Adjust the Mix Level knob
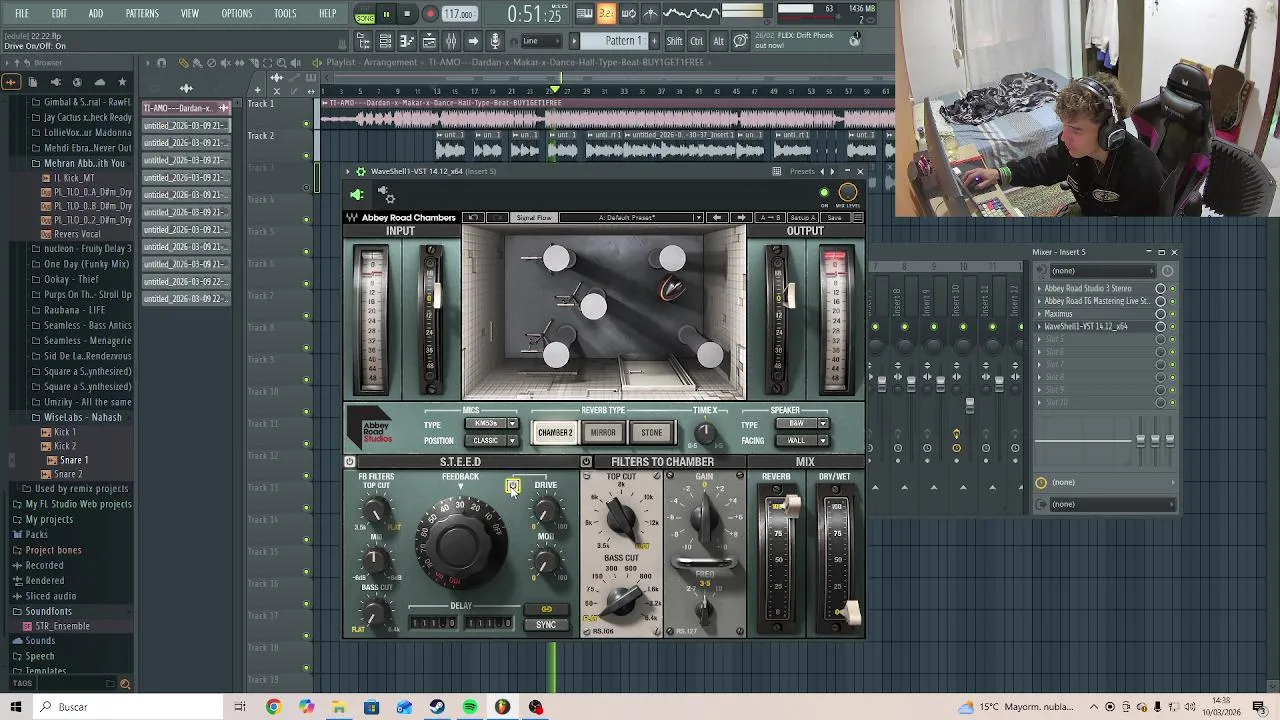The width and height of the screenshot is (1280, 720). 848,192
